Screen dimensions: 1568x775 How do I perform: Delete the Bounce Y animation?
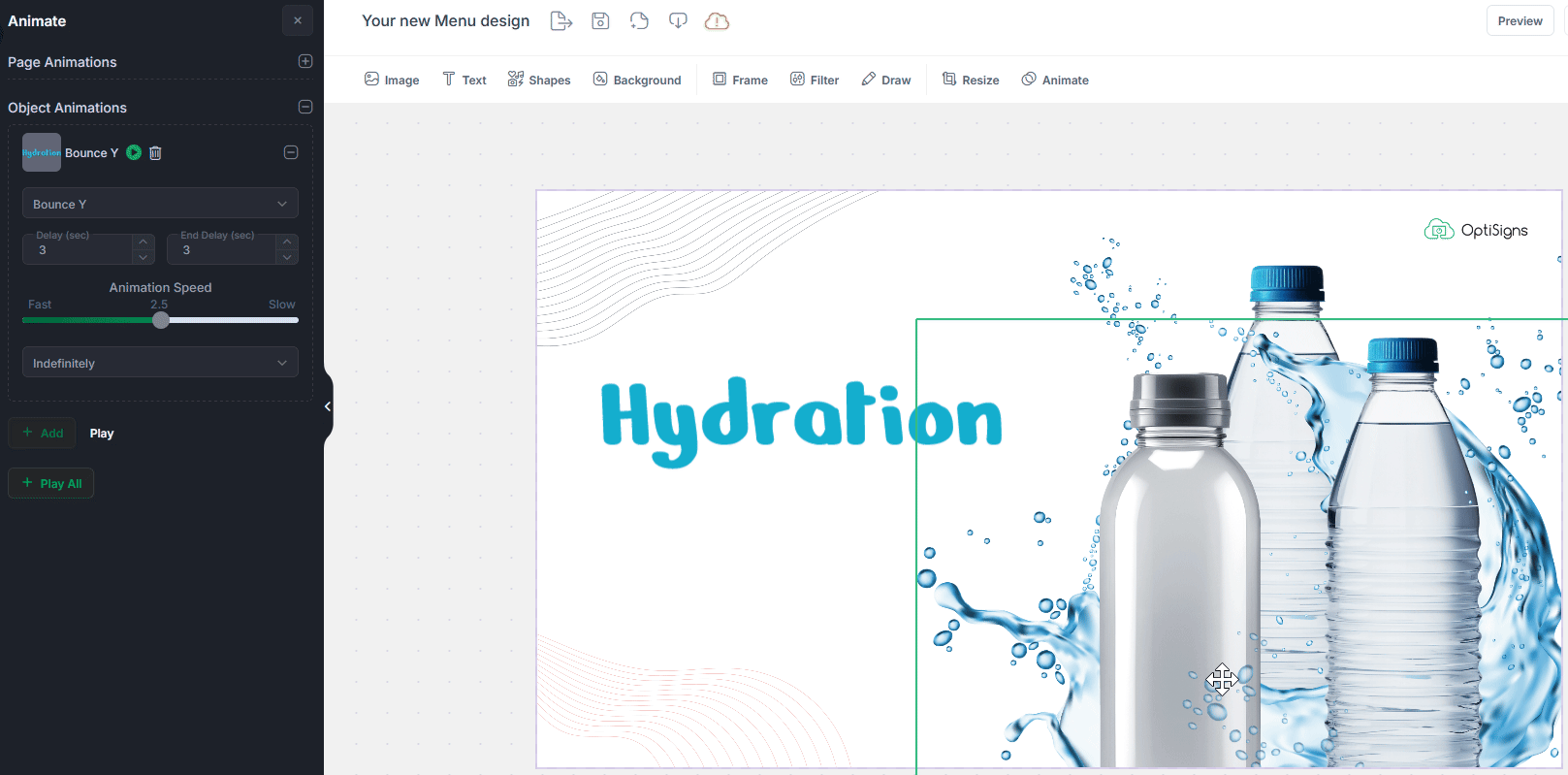pos(155,152)
